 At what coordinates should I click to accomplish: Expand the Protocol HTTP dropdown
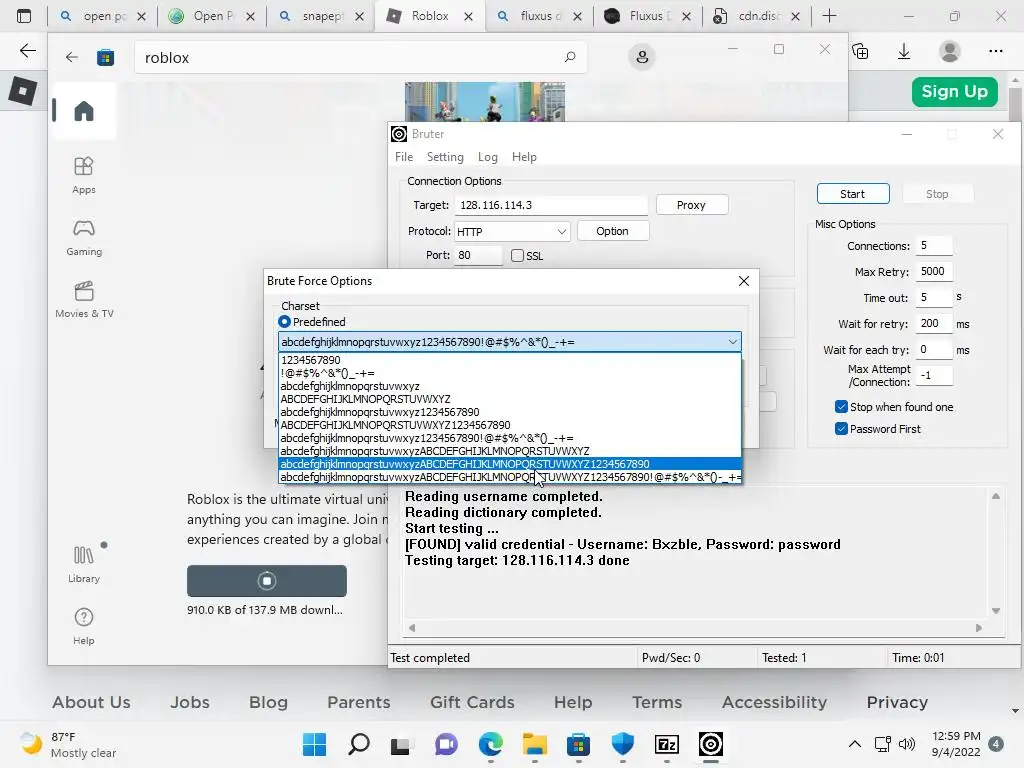(x=562, y=231)
